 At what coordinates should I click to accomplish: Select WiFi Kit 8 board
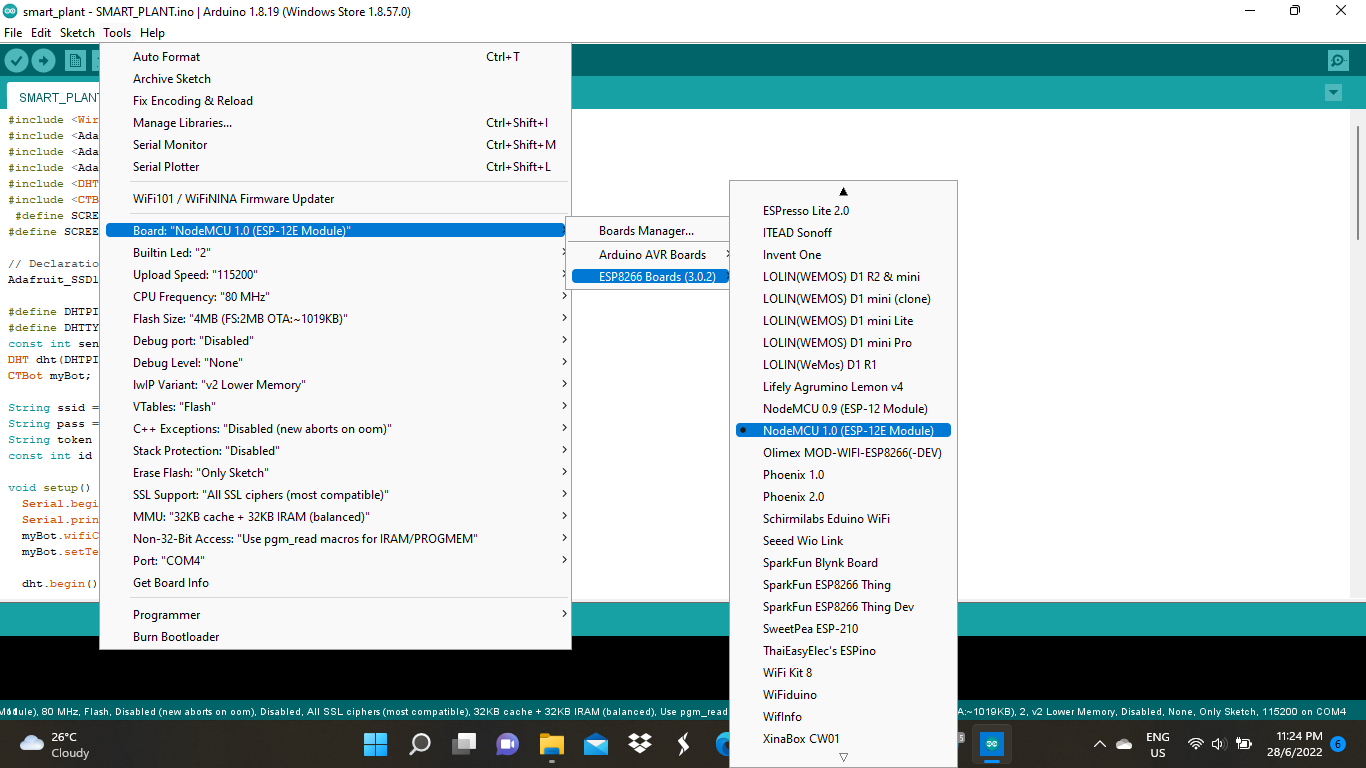coord(843,673)
